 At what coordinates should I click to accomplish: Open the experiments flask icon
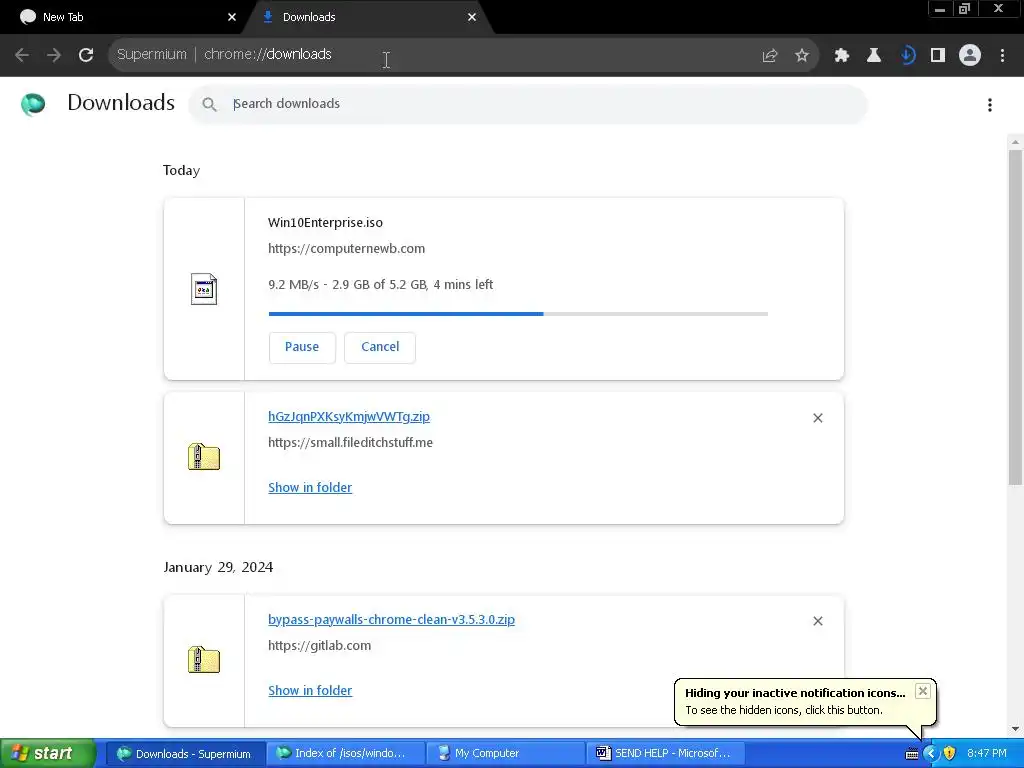874,56
